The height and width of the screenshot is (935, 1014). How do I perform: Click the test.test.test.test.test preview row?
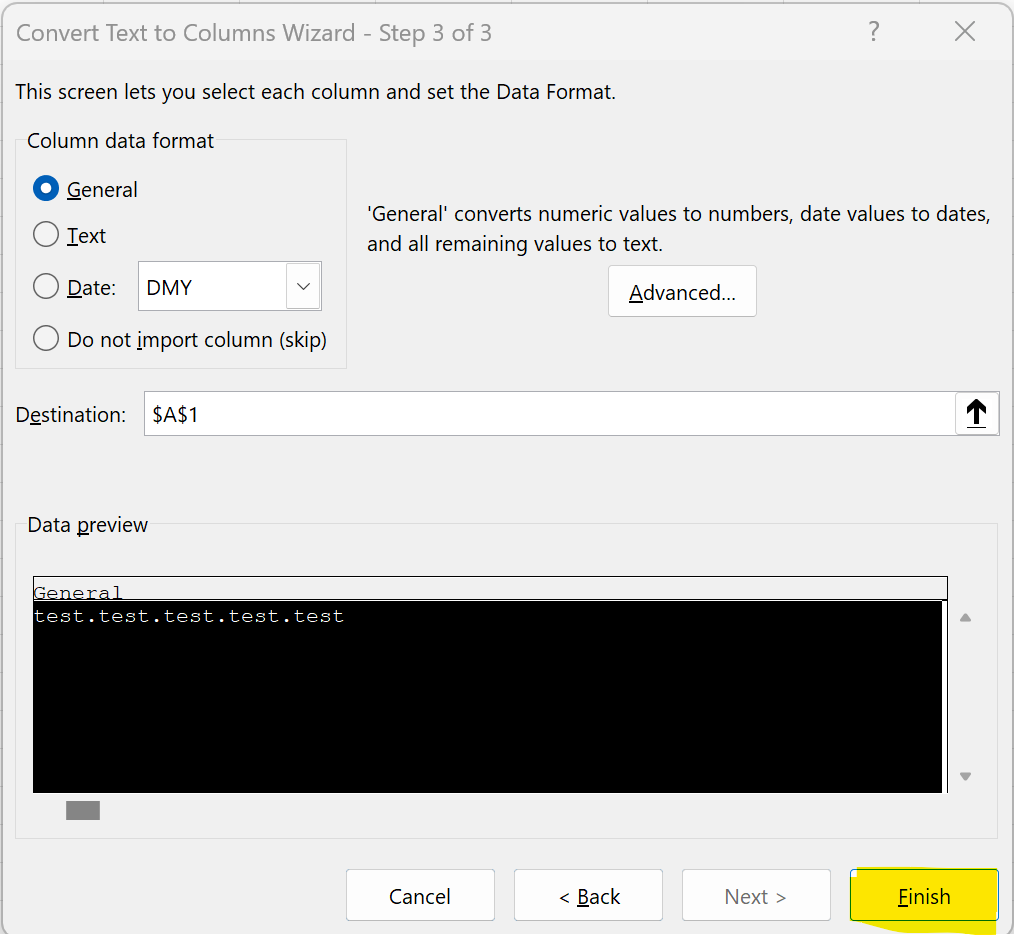(x=189, y=617)
